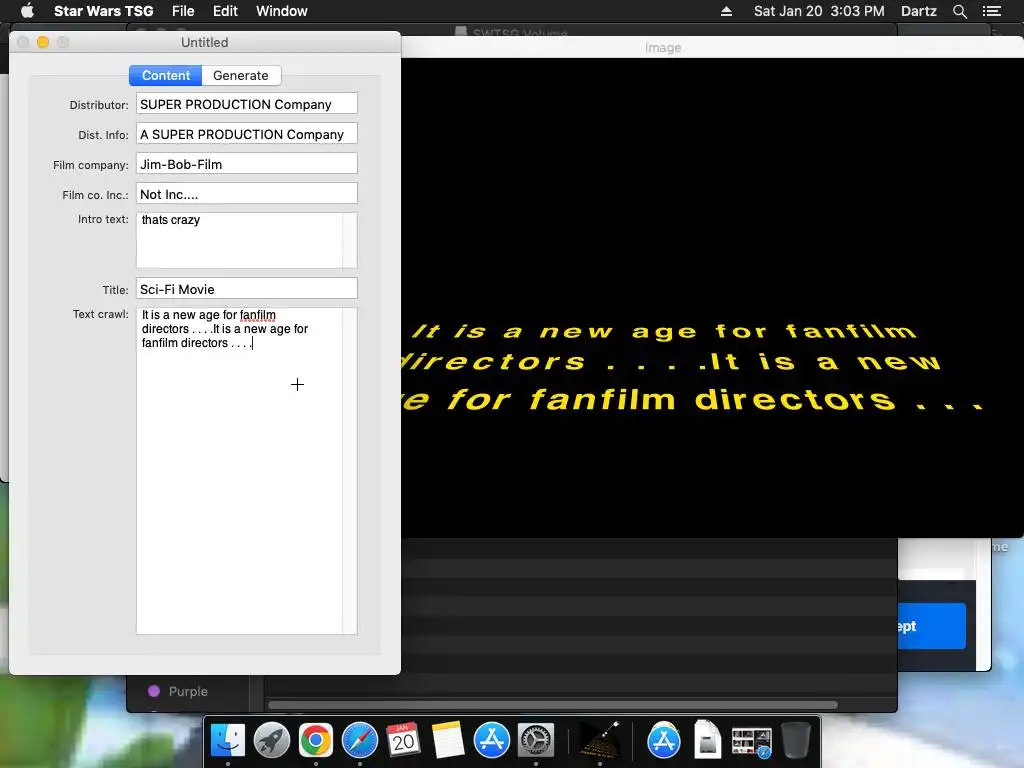Open Notification Center list icon
This screenshot has height=768, width=1024.
(x=991, y=11)
